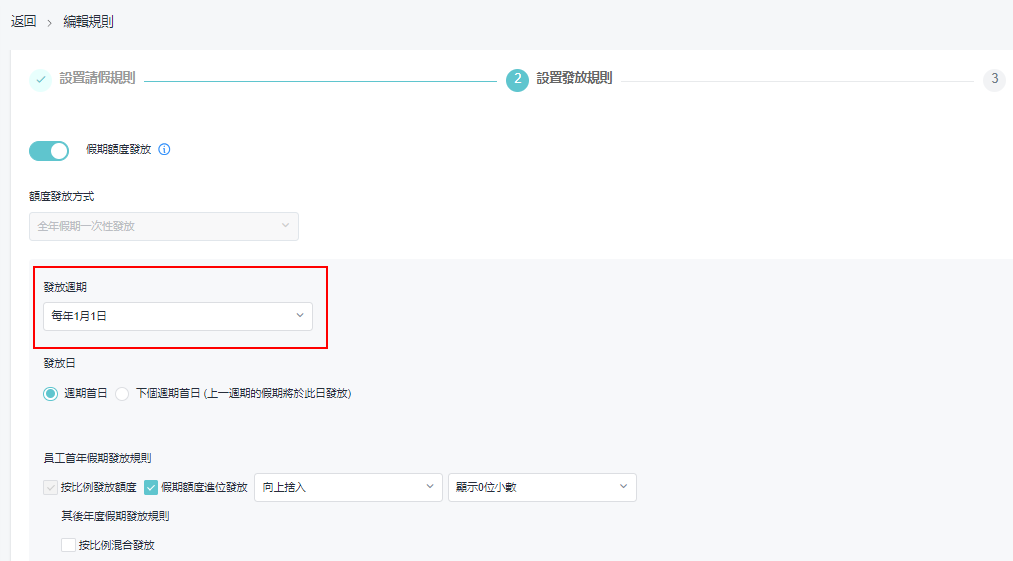
Task: Open the 發放週期 dropdown showing 每年1月1日
Action: (x=178, y=316)
